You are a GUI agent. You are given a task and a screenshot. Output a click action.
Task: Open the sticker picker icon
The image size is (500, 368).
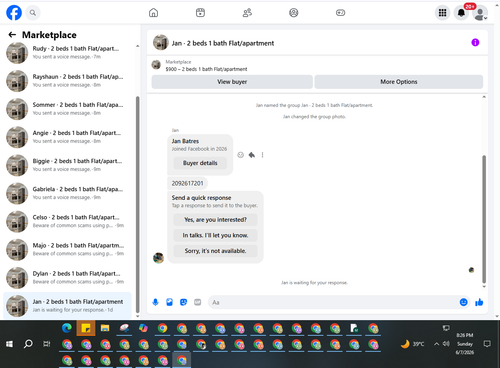pyautogui.click(x=183, y=302)
